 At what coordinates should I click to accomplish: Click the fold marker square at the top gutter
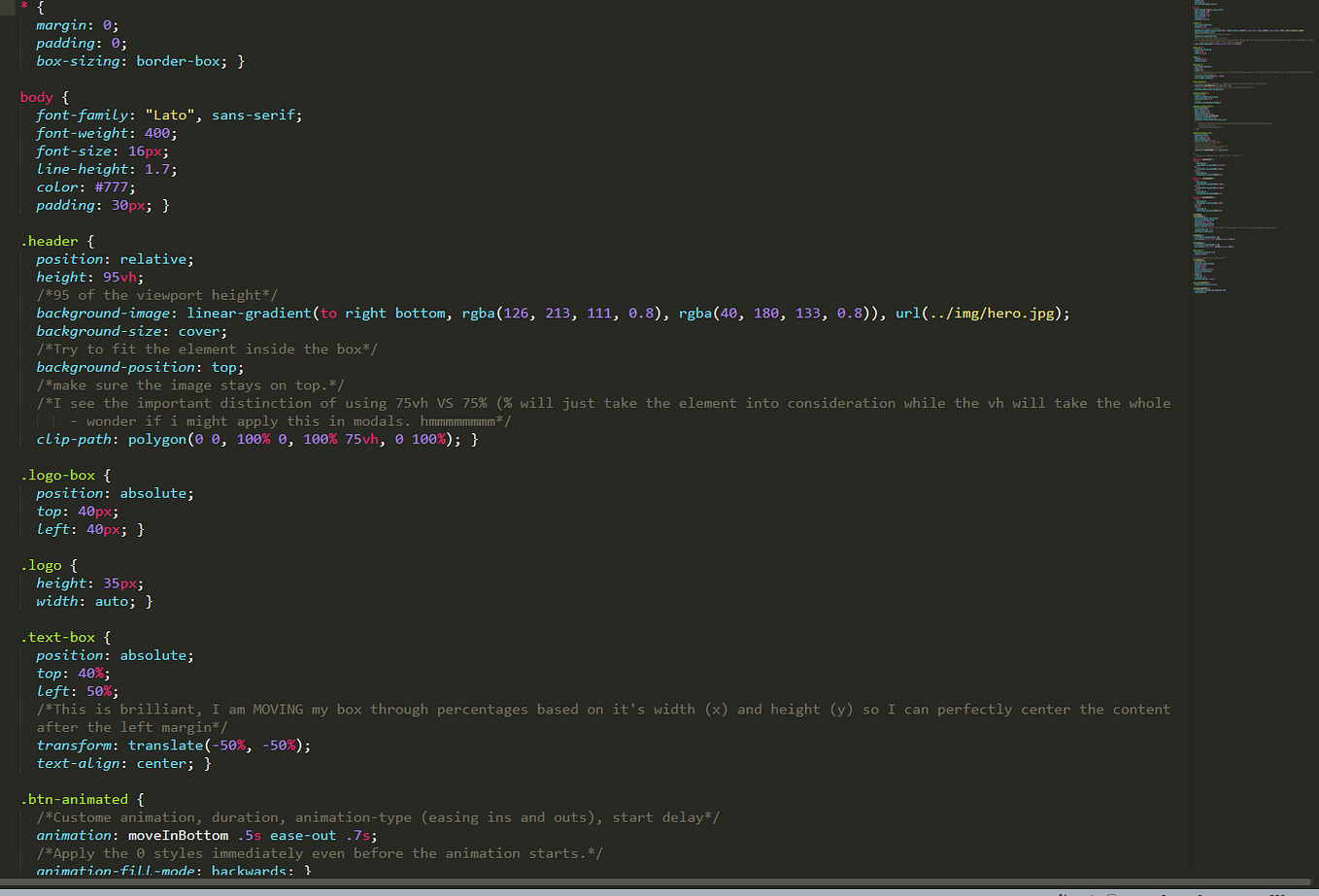point(9,9)
